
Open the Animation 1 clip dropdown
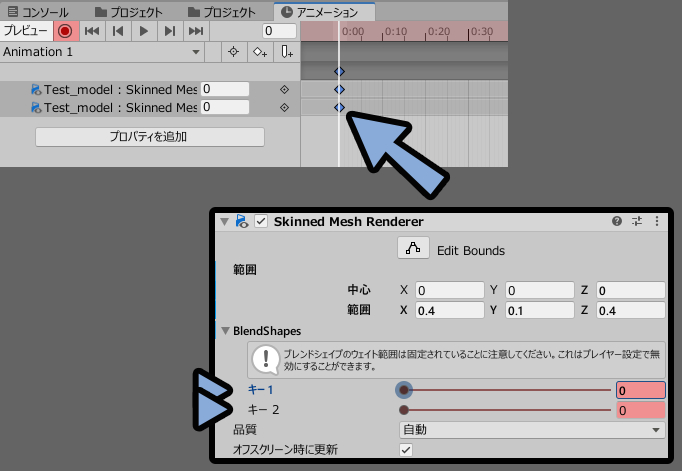[x=101, y=52]
